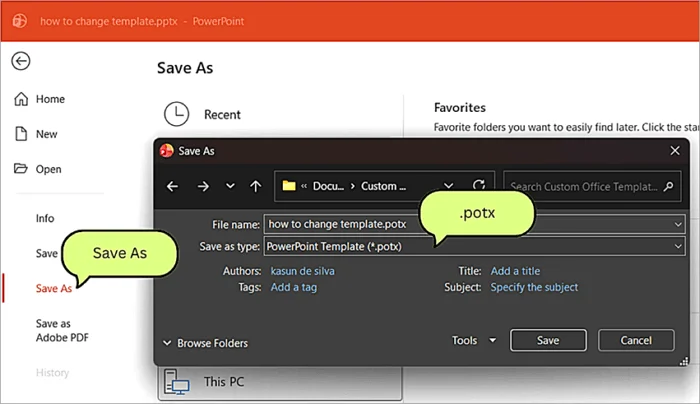Close the Save As dialog

[x=675, y=150]
